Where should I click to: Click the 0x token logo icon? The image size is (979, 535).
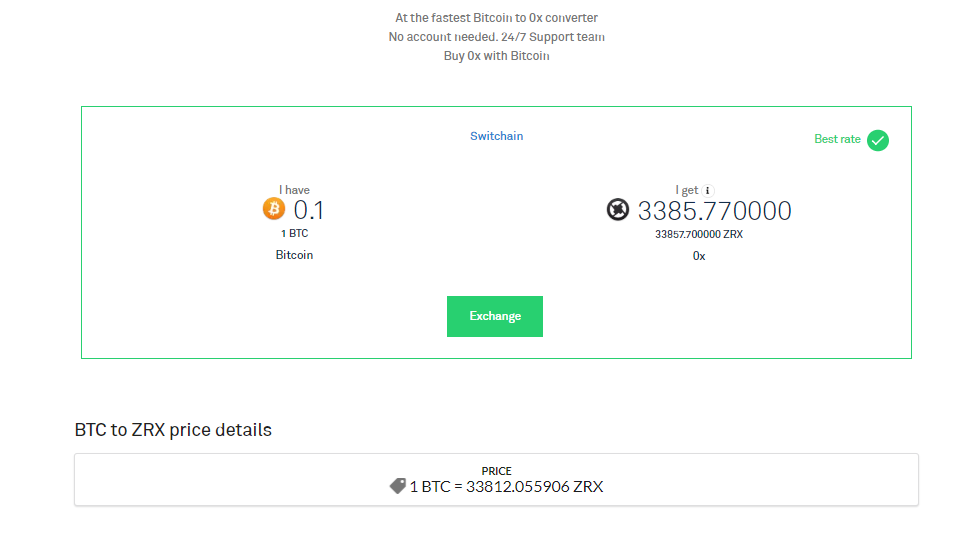point(619,210)
